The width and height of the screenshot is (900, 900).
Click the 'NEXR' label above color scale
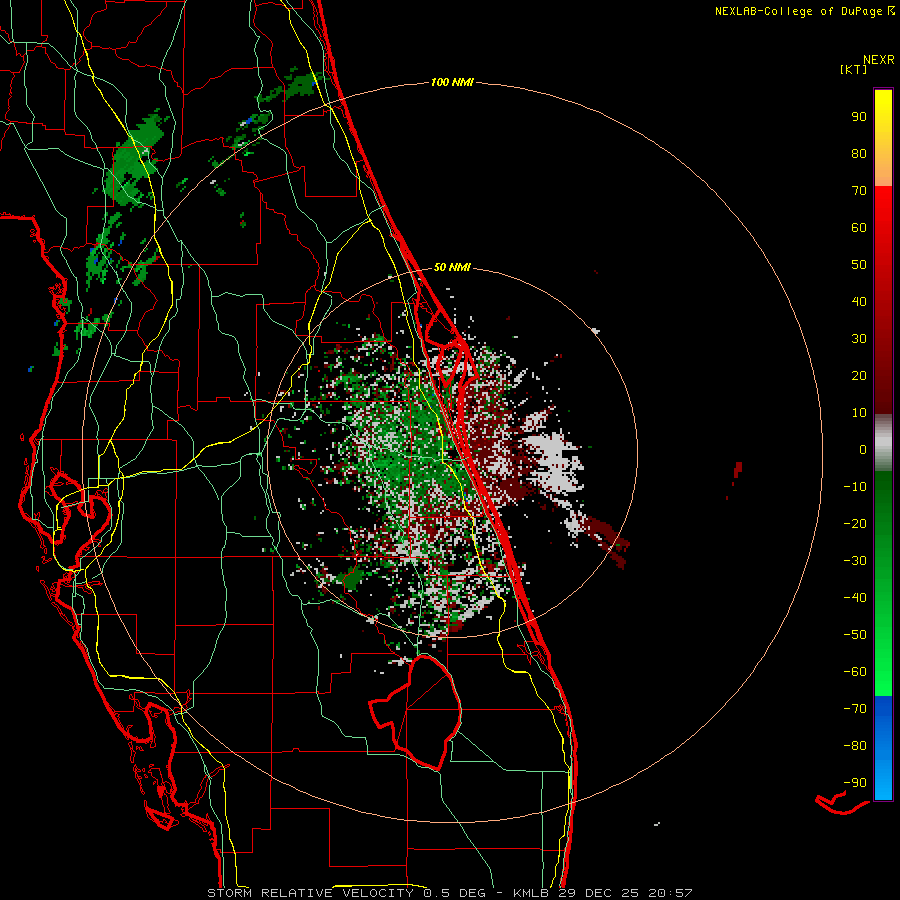coord(879,60)
